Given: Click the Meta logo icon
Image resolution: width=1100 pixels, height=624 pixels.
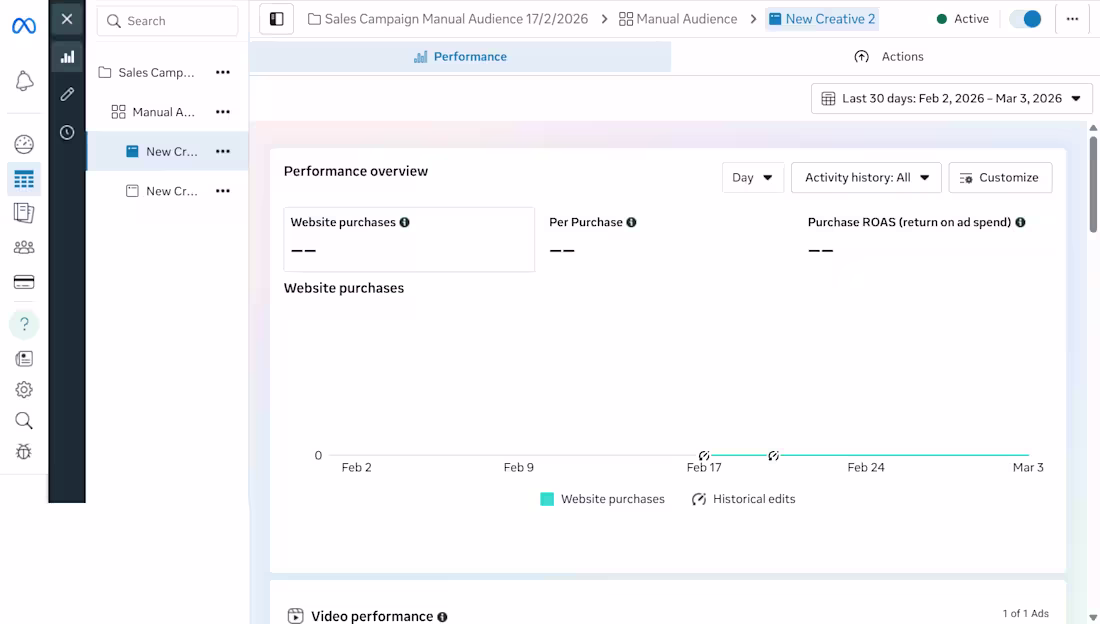Looking at the screenshot, I should [24, 26].
